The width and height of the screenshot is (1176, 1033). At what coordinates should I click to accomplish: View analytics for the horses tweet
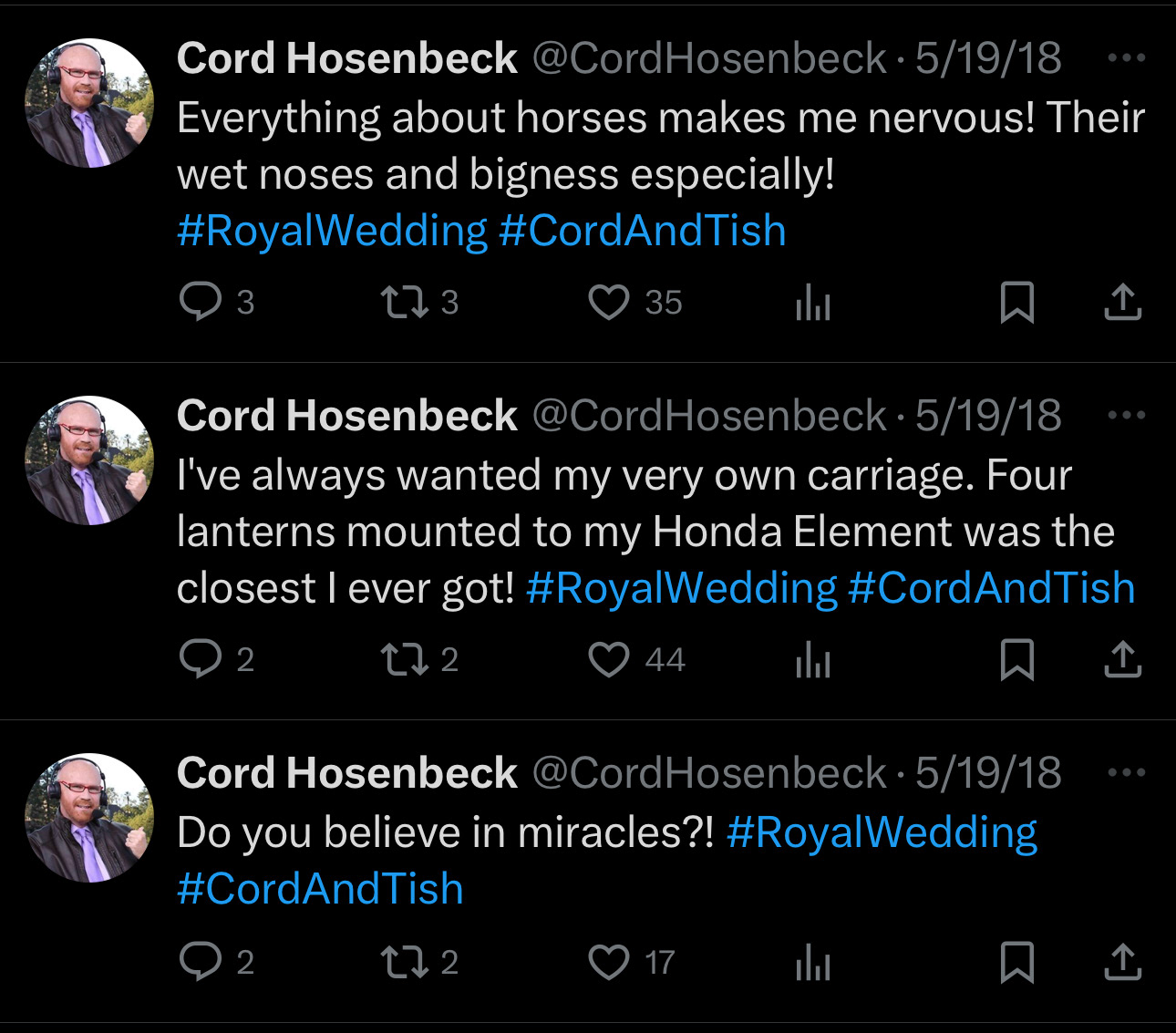click(x=813, y=303)
